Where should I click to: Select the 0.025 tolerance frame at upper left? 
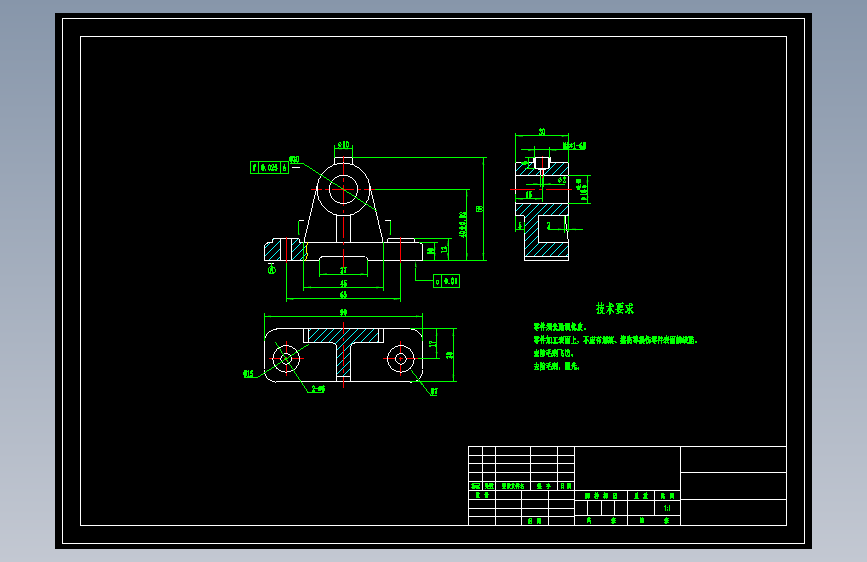[x=269, y=167]
